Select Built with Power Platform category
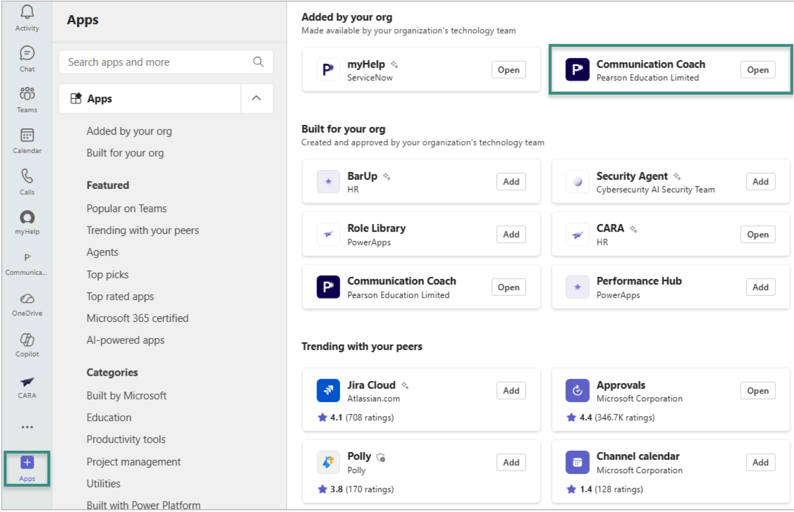The width and height of the screenshot is (794, 512). pyautogui.click(x=143, y=505)
